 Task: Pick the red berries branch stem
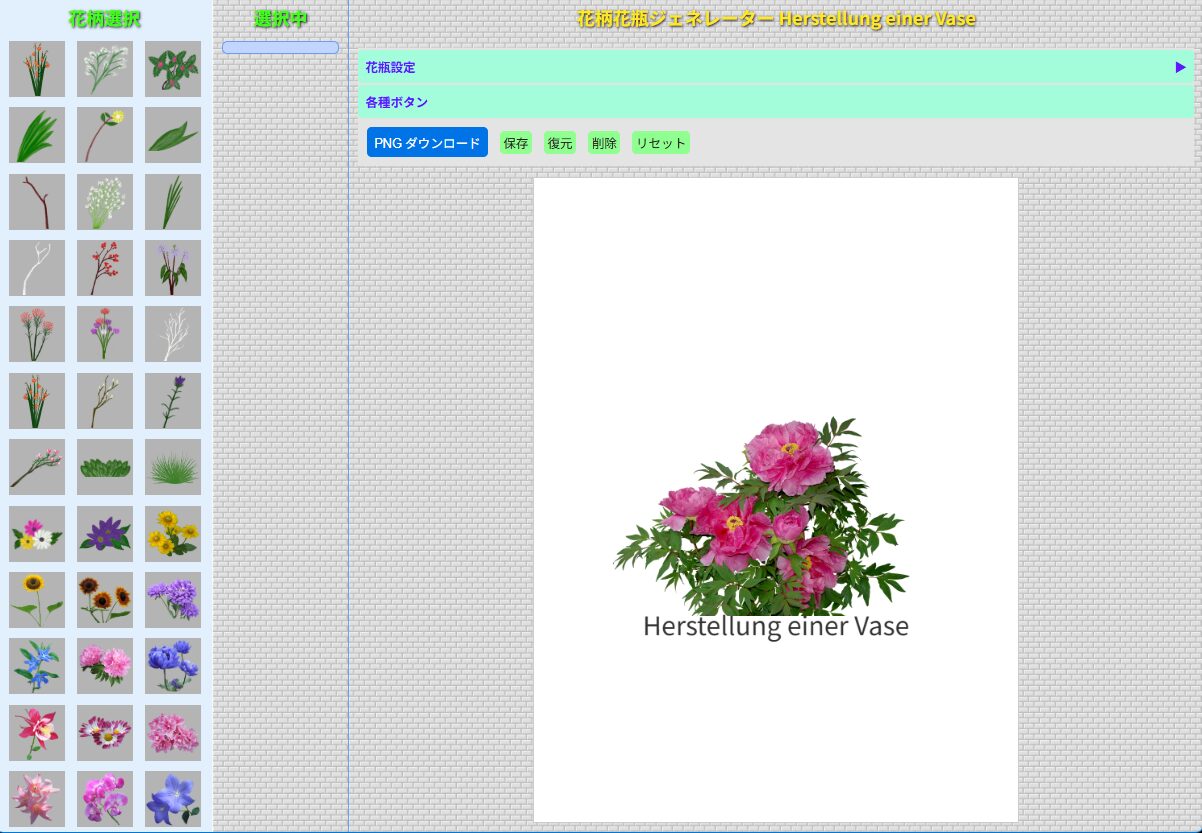click(x=105, y=268)
